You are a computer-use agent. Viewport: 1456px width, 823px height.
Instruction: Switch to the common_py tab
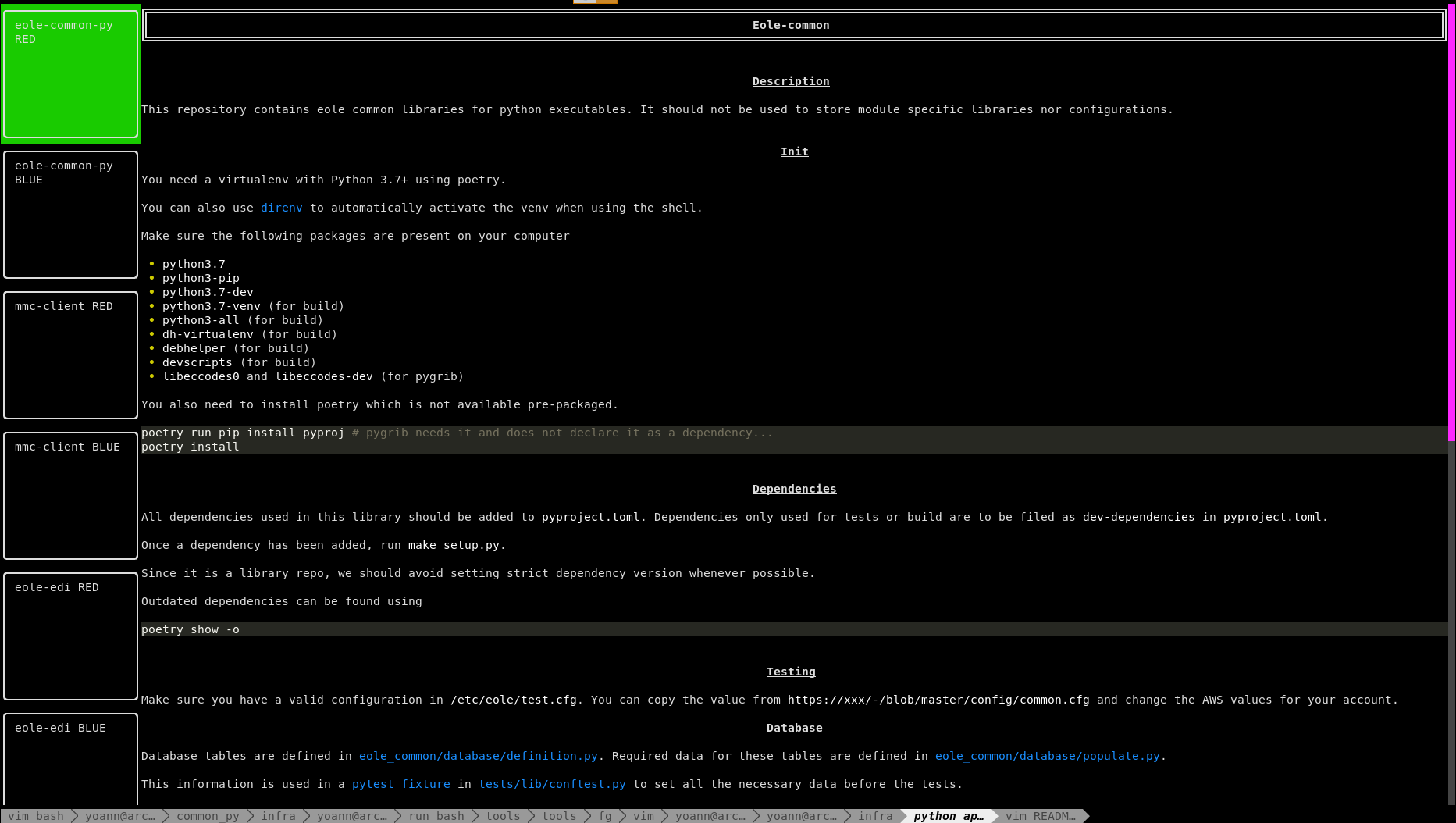[208, 816]
